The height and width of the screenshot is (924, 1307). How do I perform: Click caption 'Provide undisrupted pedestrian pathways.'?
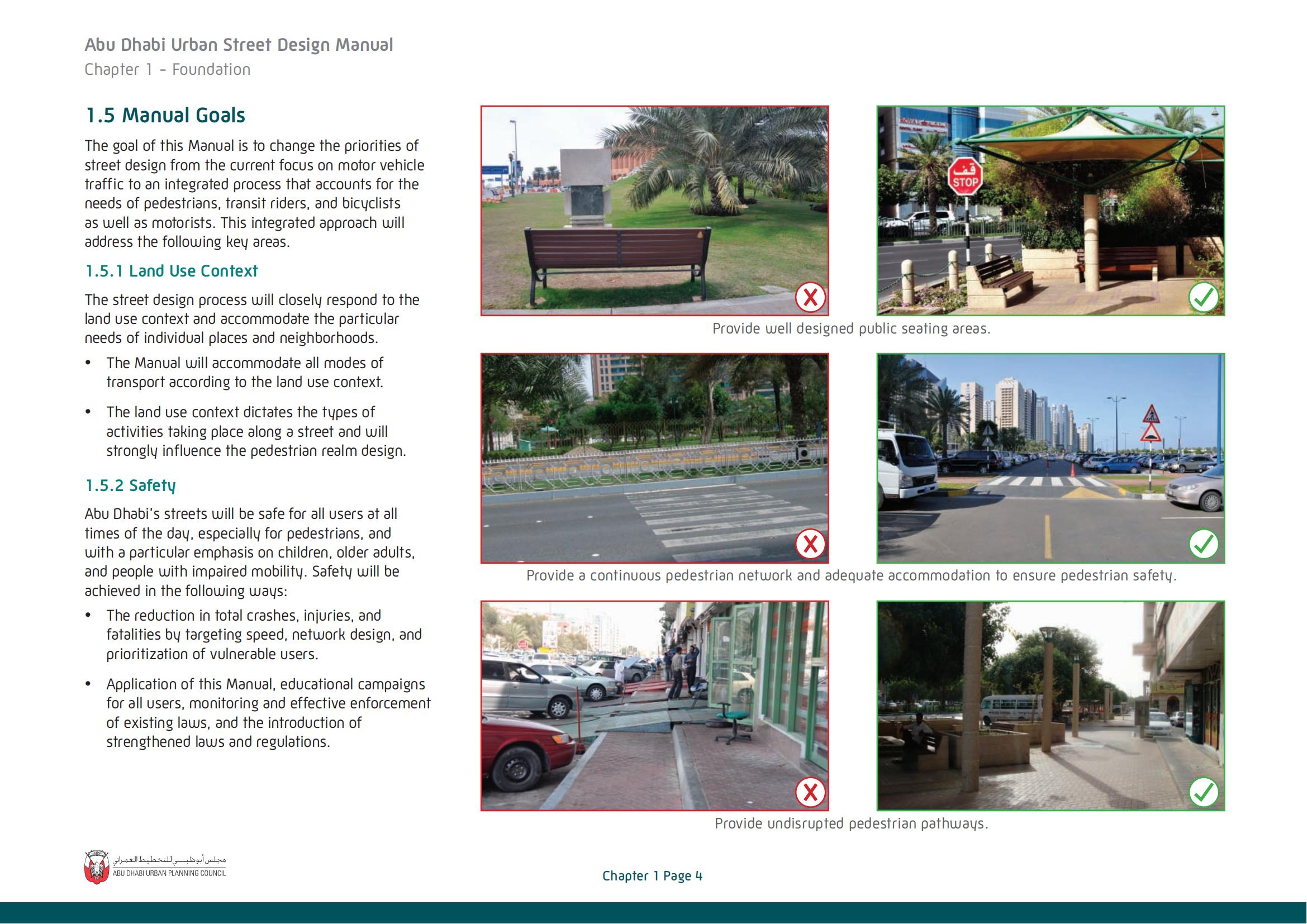[852, 824]
